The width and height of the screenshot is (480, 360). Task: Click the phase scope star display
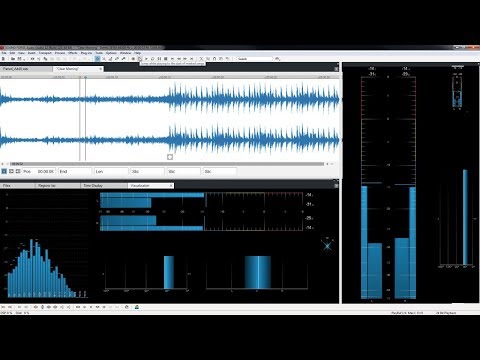pyautogui.click(x=327, y=246)
